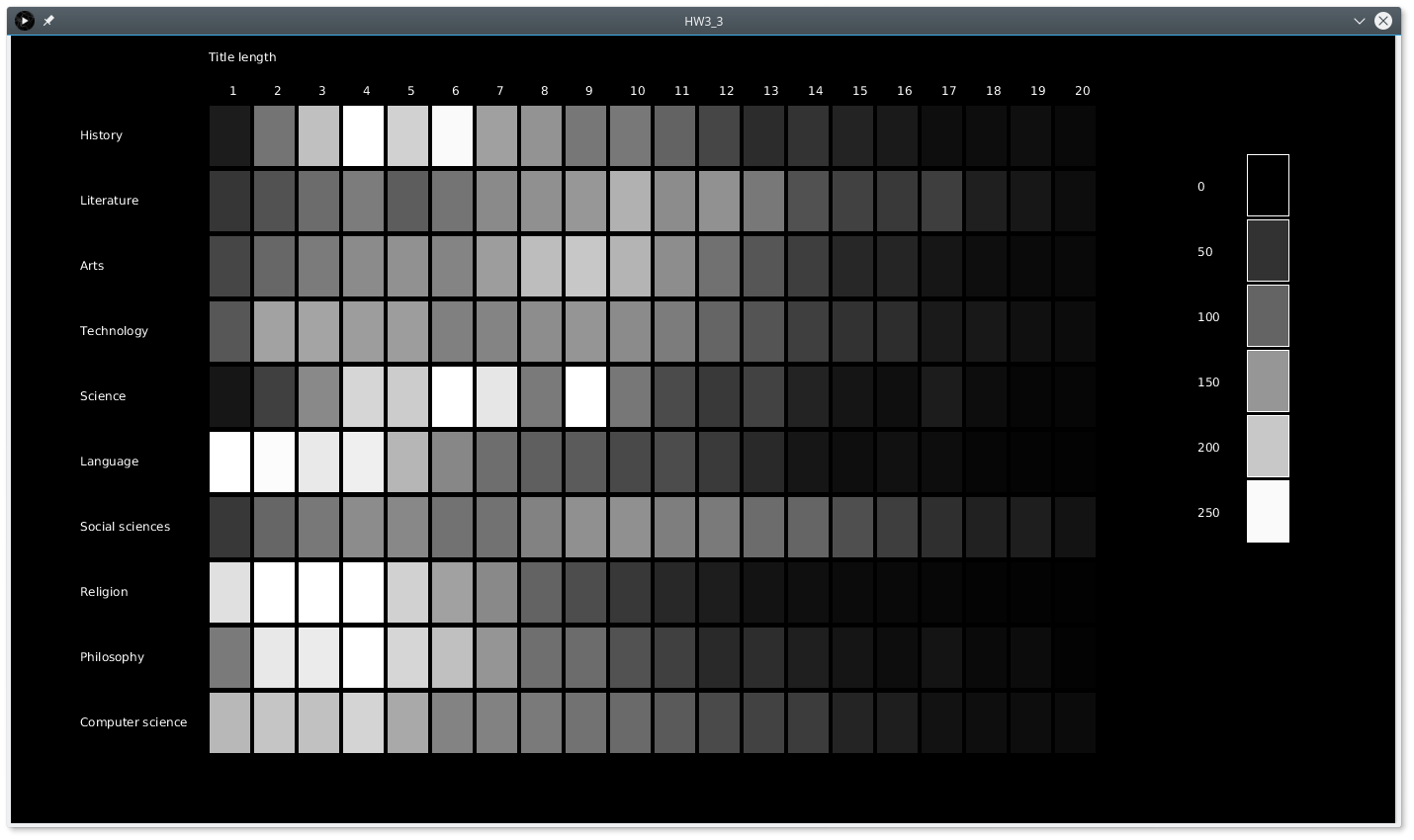Click the white legend swatch labeled 250
Screen dimensions: 1414x840
click(x=1268, y=512)
